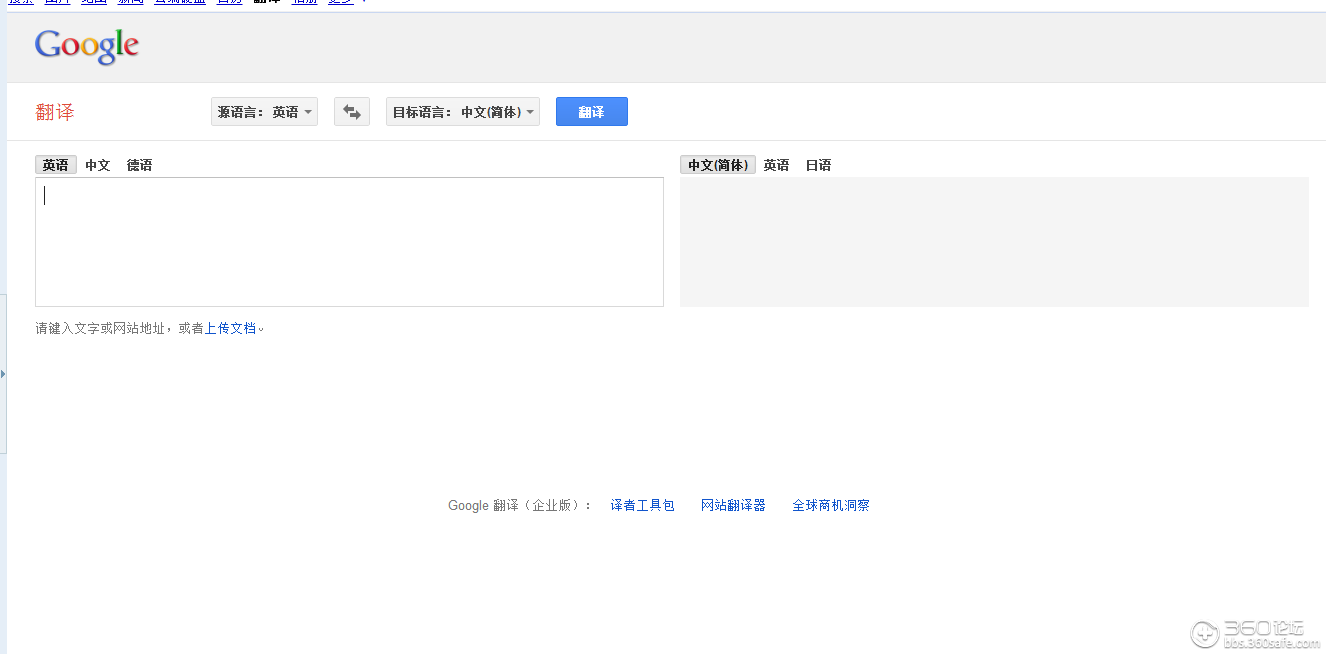Open the 全球商机洞察 link

pos(831,506)
